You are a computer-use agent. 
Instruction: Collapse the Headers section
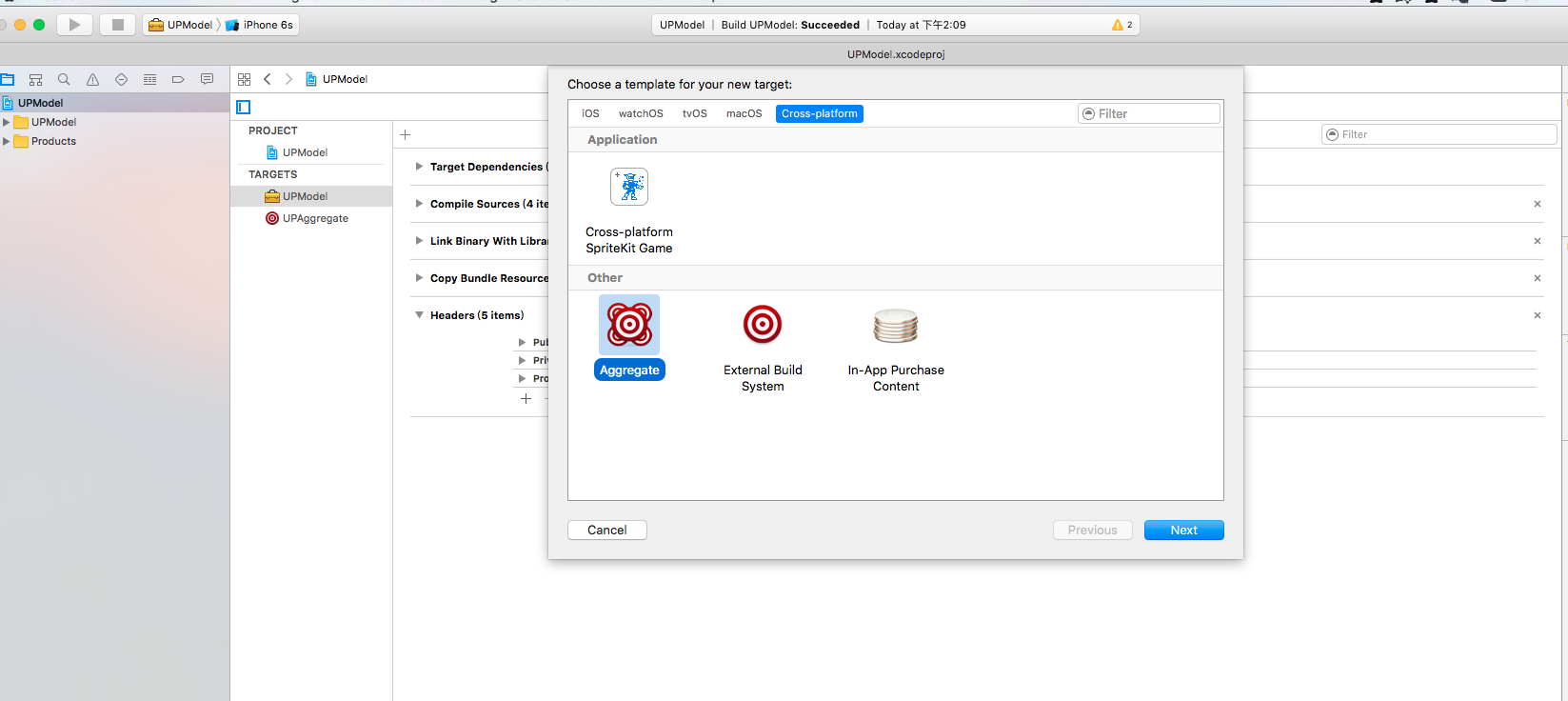(x=419, y=315)
